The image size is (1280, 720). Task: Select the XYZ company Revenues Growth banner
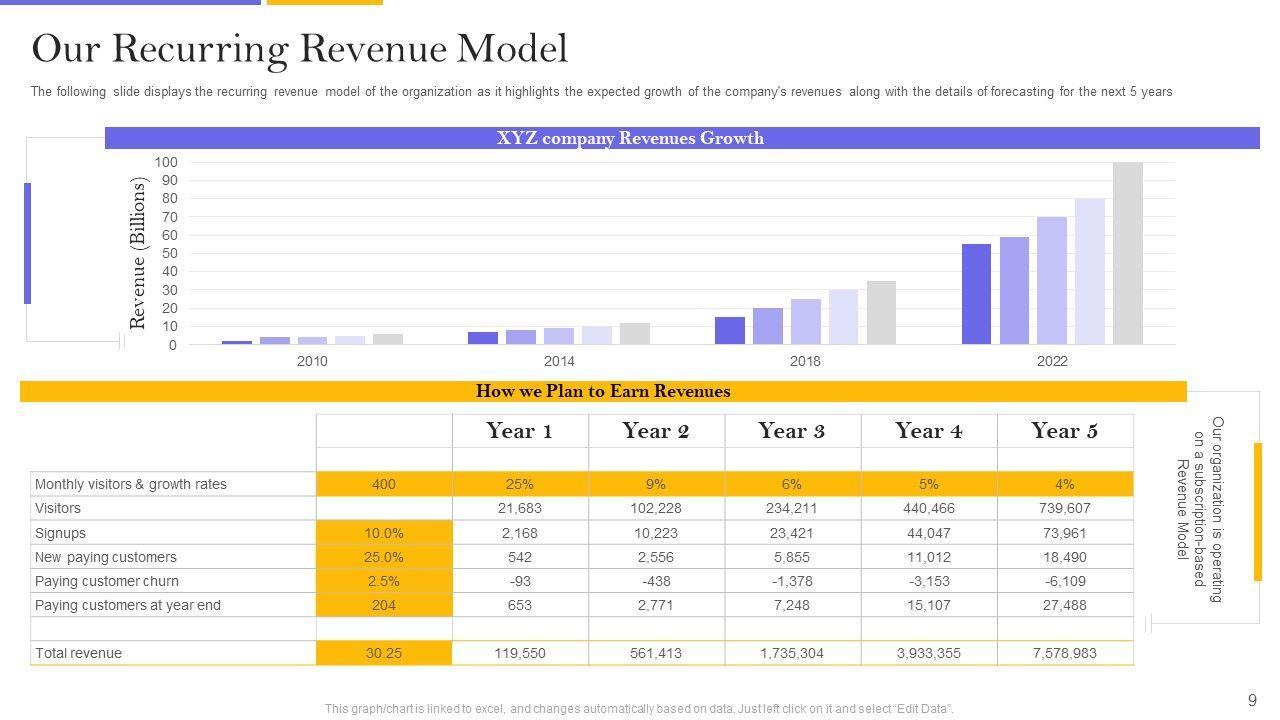(630, 138)
